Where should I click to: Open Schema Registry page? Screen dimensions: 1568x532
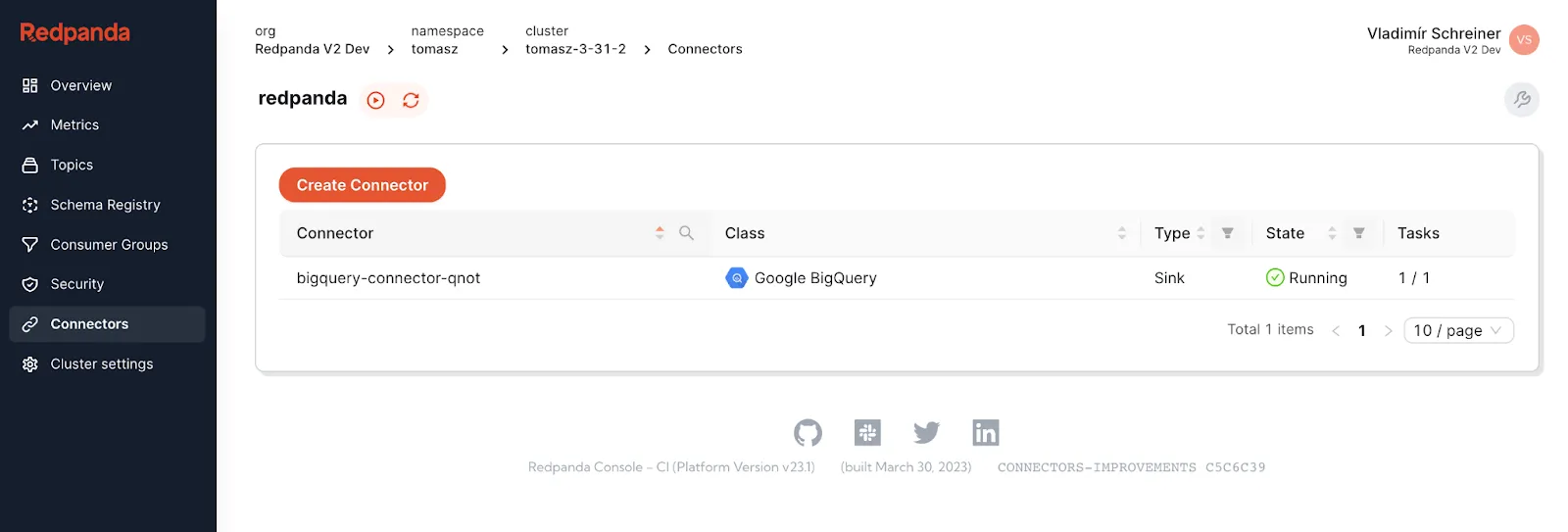[x=107, y=205]
